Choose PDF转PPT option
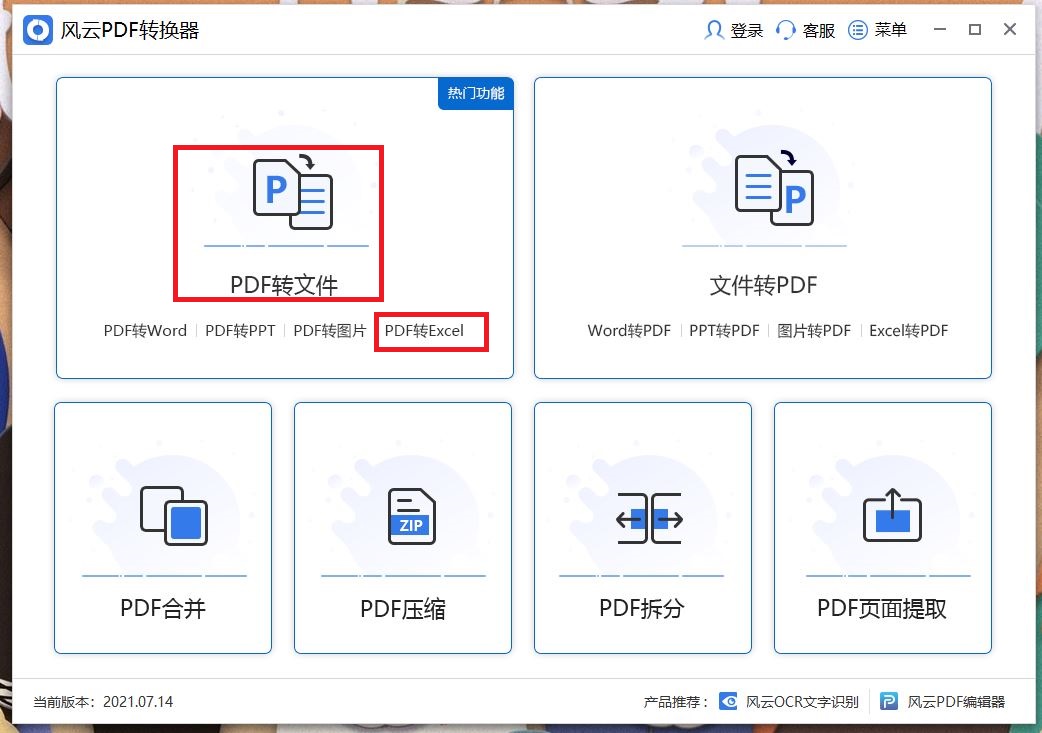This screenshot has height=733, width=1042. [240, 330]
